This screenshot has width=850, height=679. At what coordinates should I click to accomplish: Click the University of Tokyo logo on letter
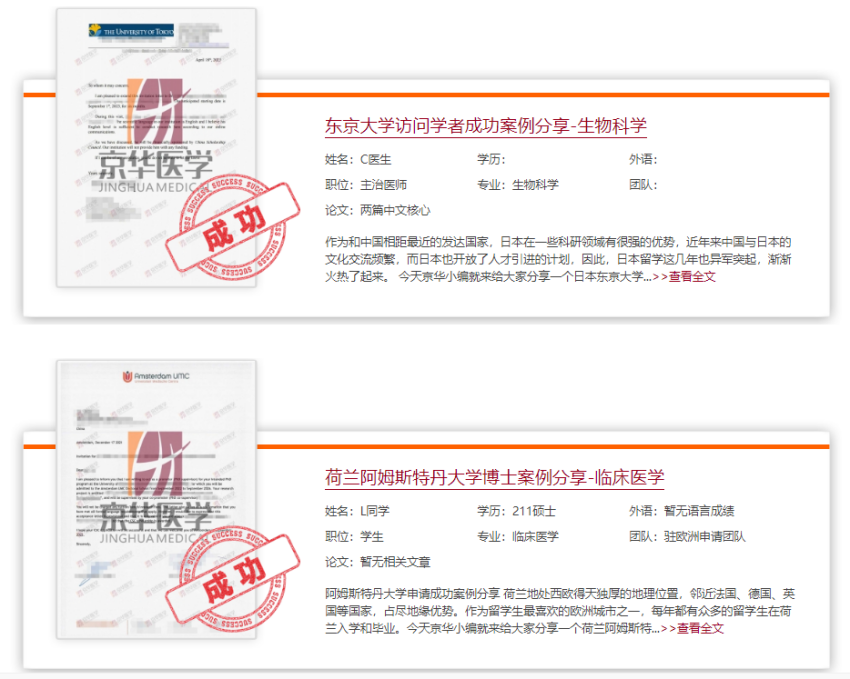[131, 30]
